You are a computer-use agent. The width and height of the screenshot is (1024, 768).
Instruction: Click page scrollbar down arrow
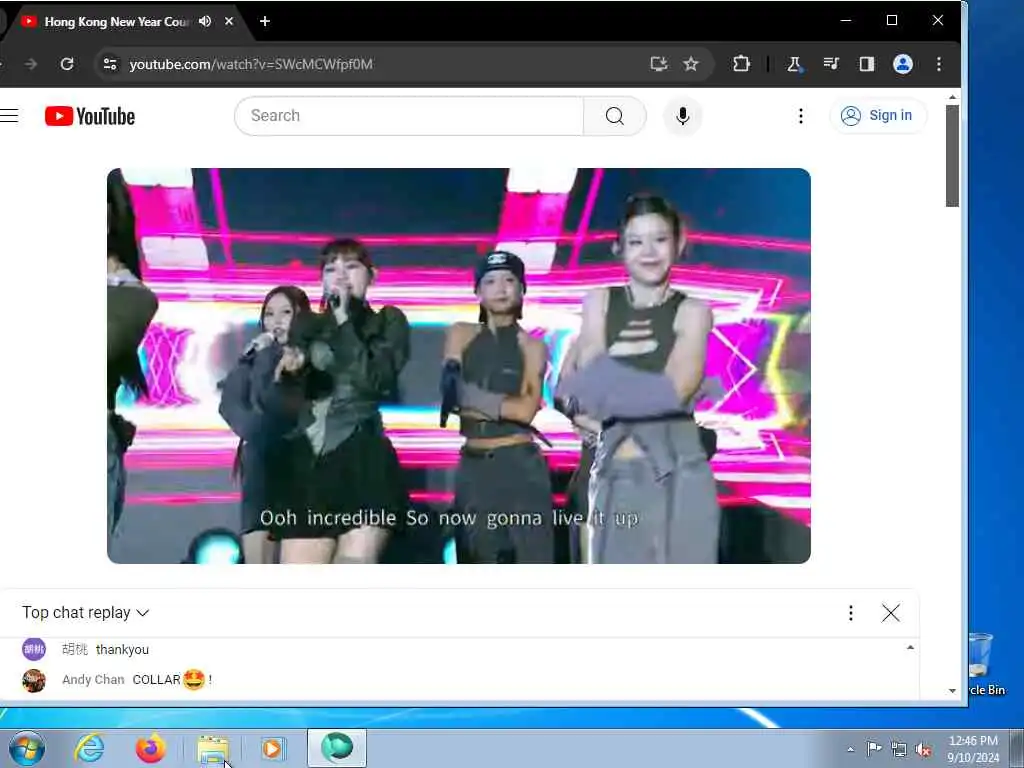tap(952, 690)
